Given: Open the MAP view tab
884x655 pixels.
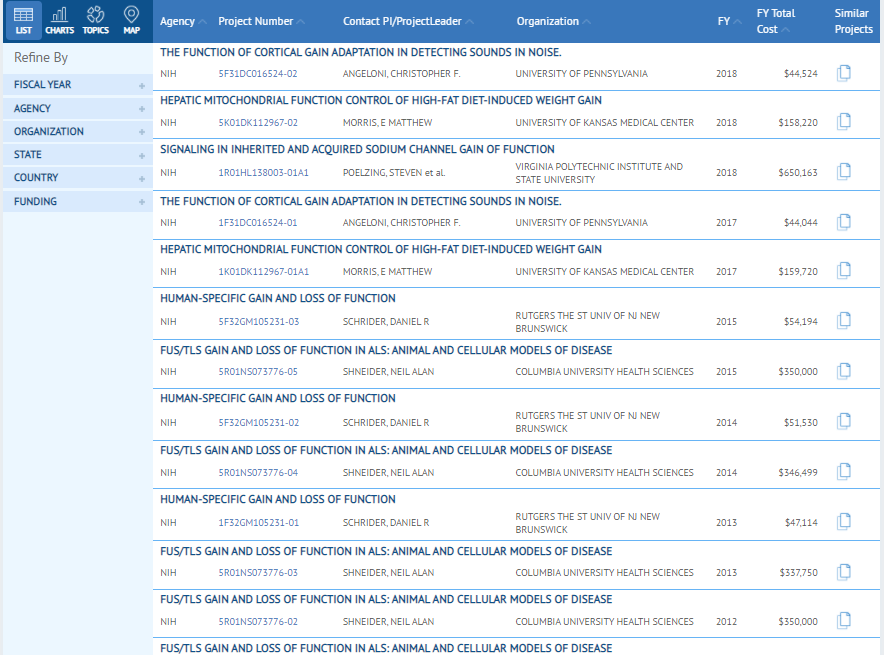Looking at the screenshot, I should [x=131, y=21].
